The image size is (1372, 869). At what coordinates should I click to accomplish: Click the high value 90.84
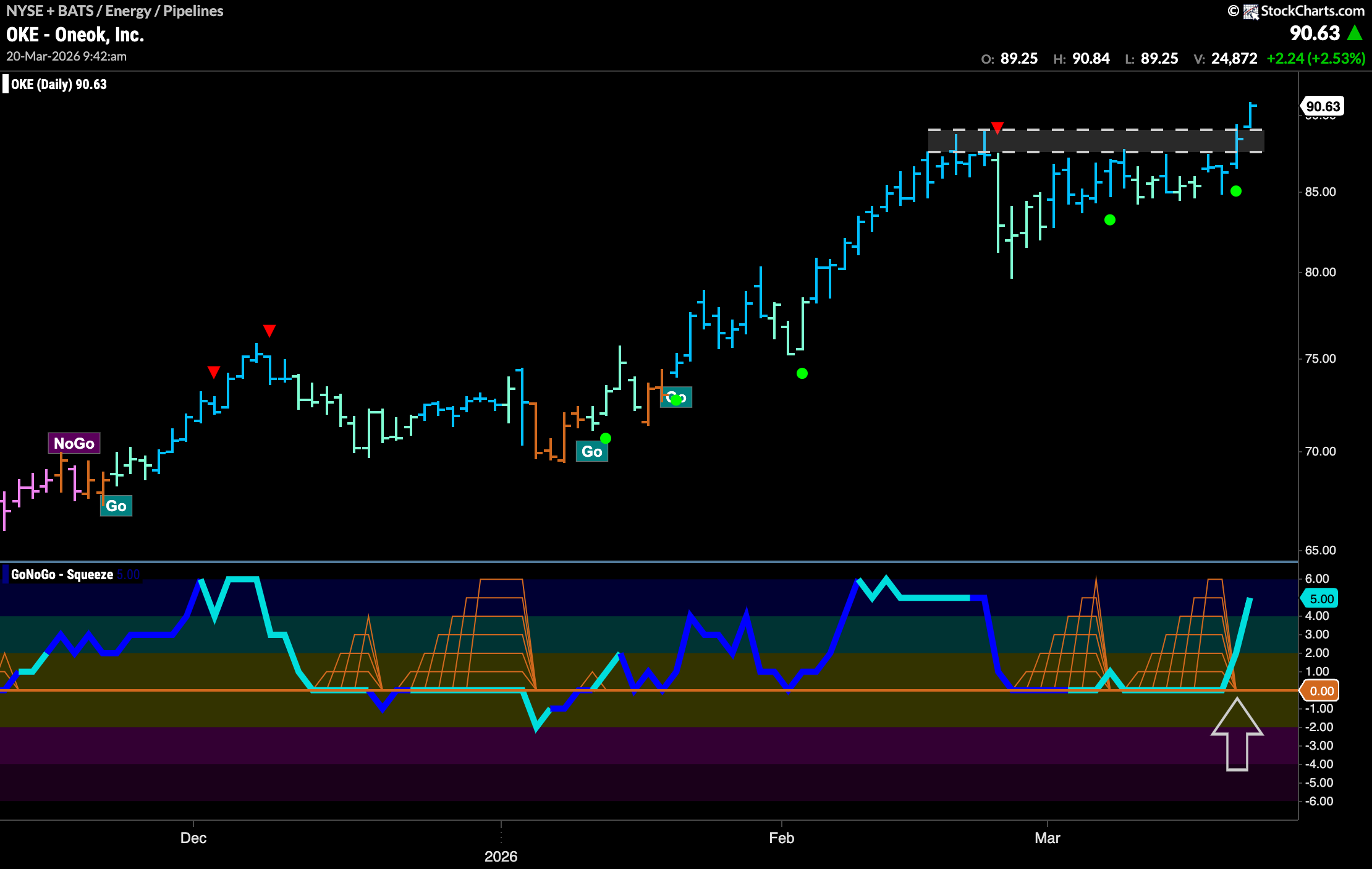tap(1091, 59)
